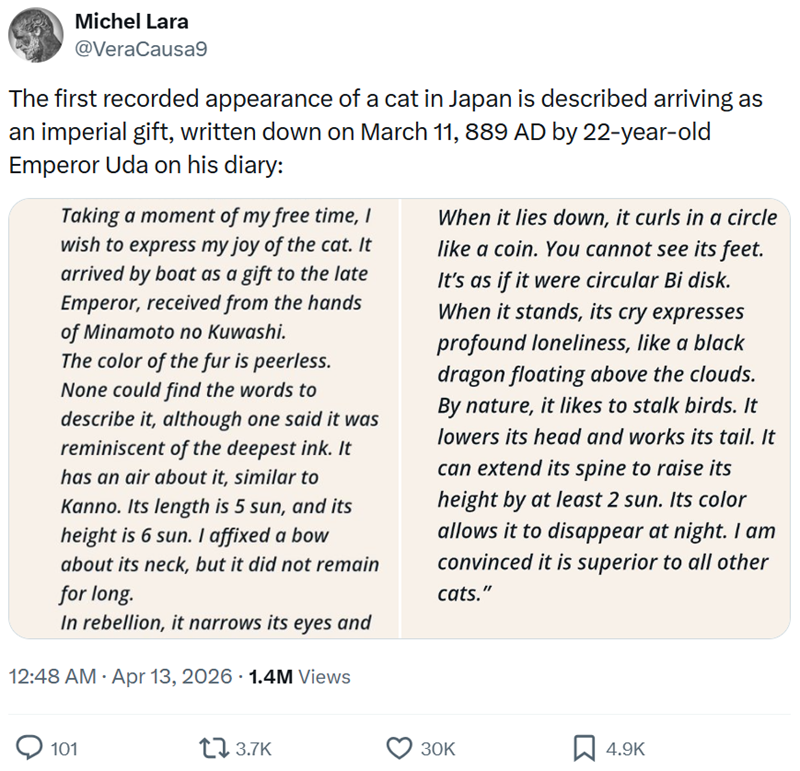Open Michel Lara's profile avatar
The width and height of the screenshot is (800, 771).
[37, 35]
